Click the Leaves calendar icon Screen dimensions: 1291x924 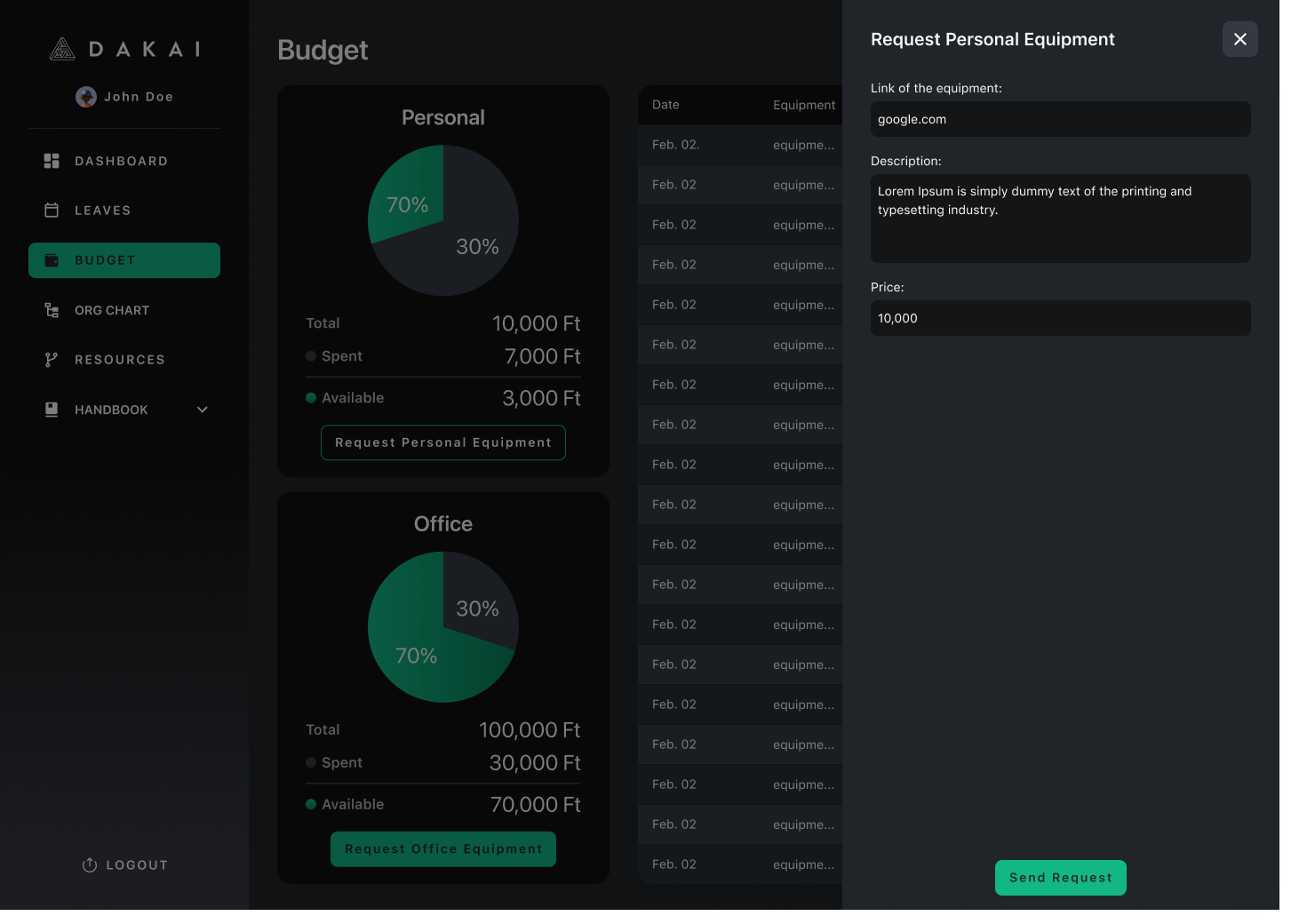pos(52,211)
